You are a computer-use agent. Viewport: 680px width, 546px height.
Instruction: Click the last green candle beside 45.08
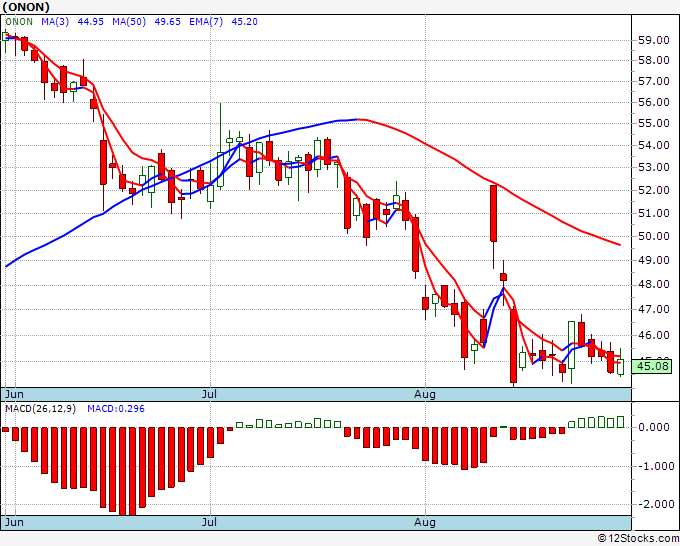tap(621, 367)
